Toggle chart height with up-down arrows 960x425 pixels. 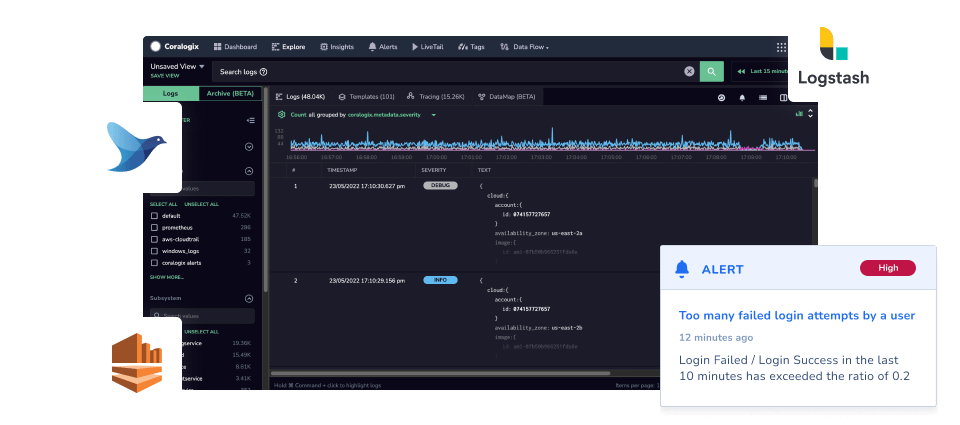(x=811, y=114)
